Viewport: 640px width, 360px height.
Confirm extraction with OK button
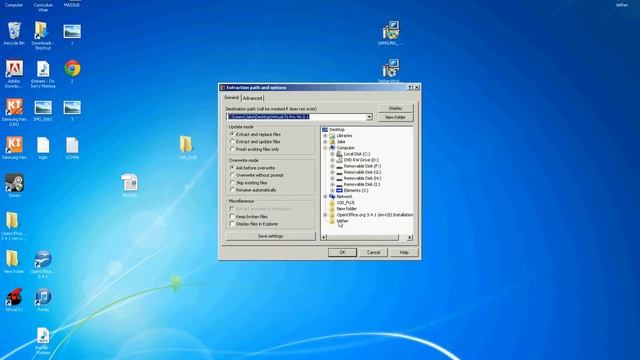pyautogui.click(x=342, y=252)
